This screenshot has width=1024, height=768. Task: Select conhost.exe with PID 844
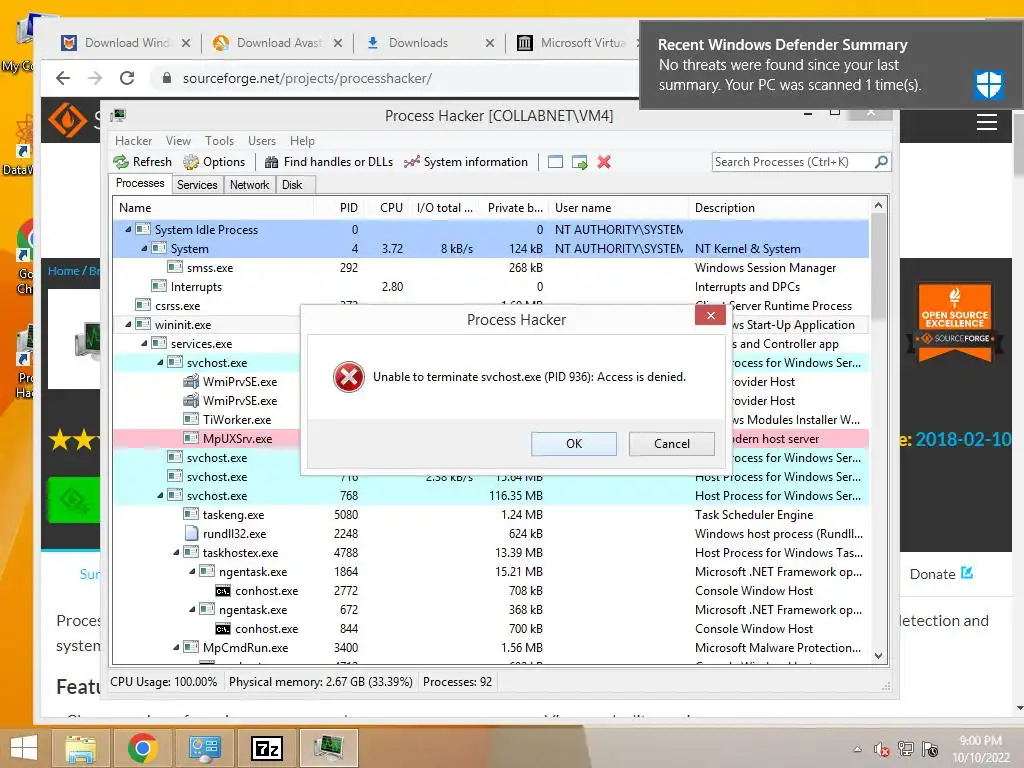[491, 629]
